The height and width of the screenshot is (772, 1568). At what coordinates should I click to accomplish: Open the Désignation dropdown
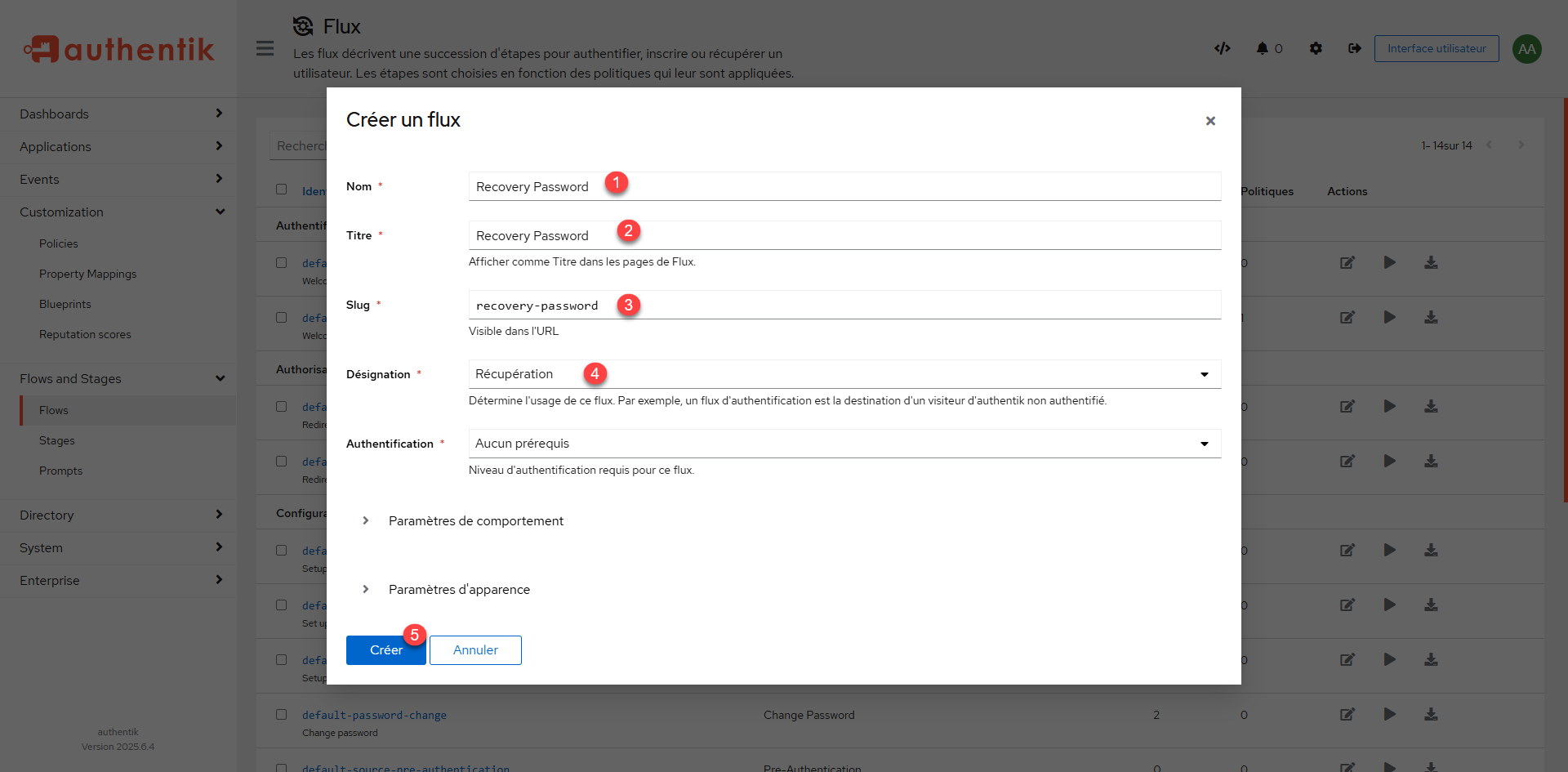click(x=844, y=374)
